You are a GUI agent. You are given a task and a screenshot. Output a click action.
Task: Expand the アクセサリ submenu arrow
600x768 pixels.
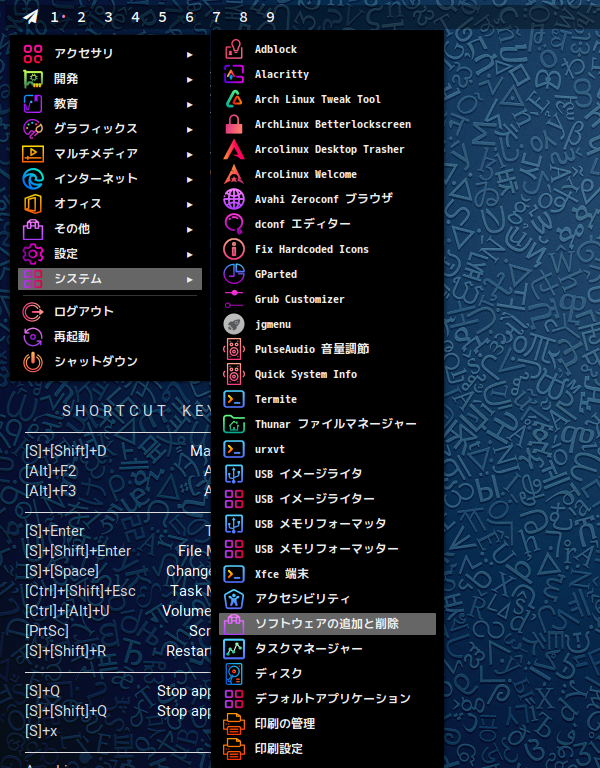tap(190, 54)
